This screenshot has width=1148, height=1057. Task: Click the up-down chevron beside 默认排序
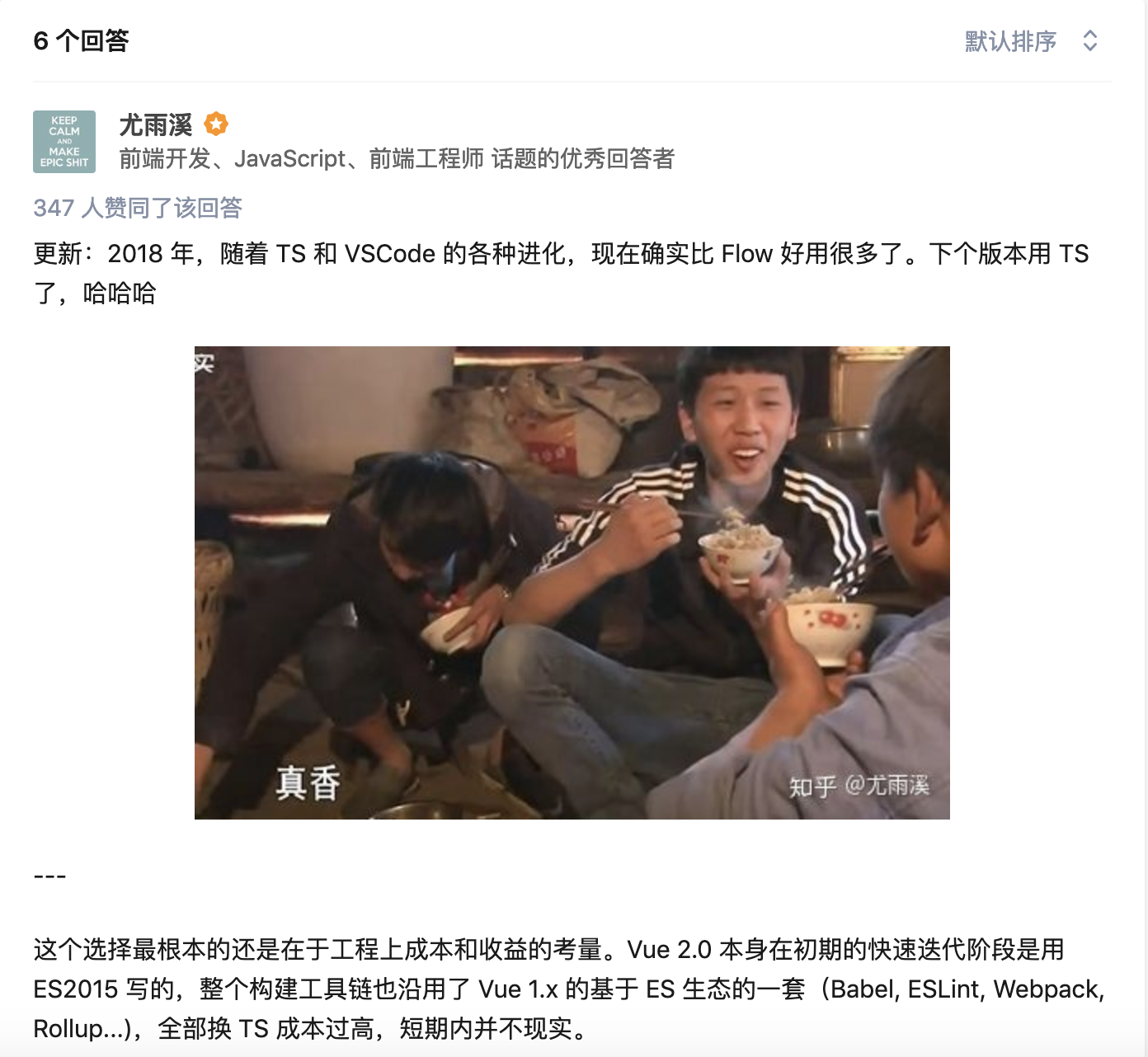coord(1089,41)
